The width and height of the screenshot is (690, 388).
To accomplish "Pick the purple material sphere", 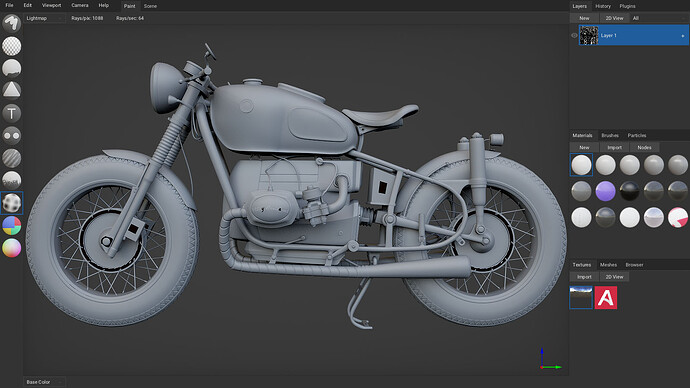I will pos(605,191).
